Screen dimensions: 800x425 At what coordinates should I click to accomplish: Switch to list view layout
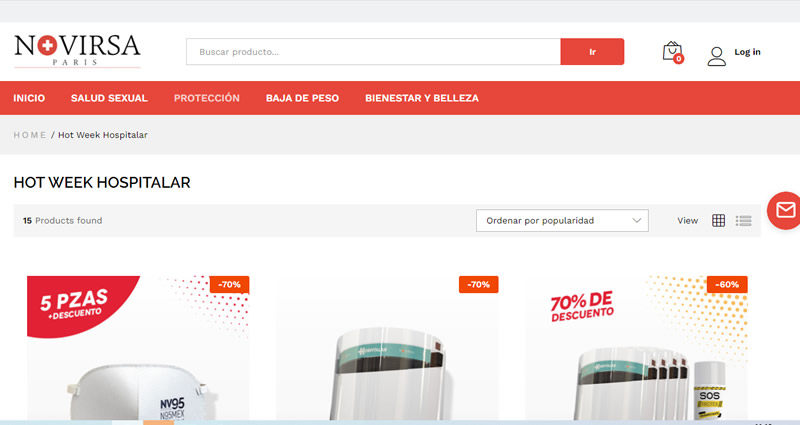tap(743, 220)
